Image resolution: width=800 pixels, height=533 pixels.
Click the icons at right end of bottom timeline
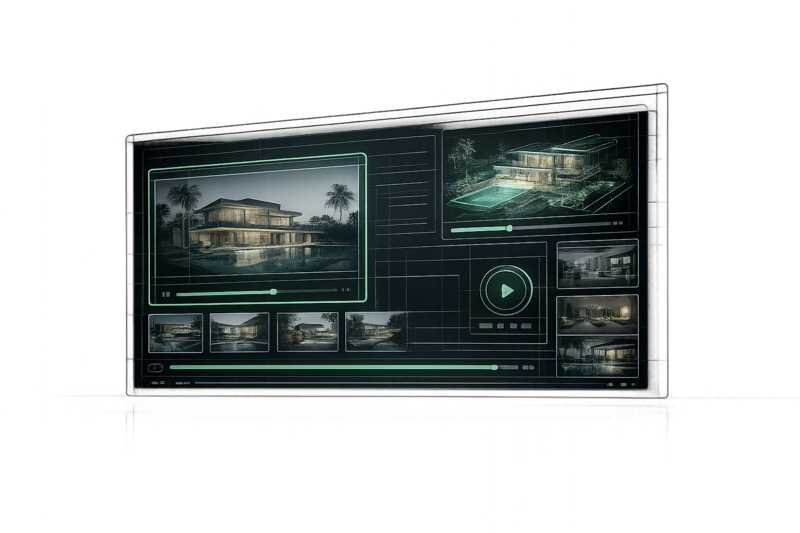pyautogui.click(x=528, y=367)
